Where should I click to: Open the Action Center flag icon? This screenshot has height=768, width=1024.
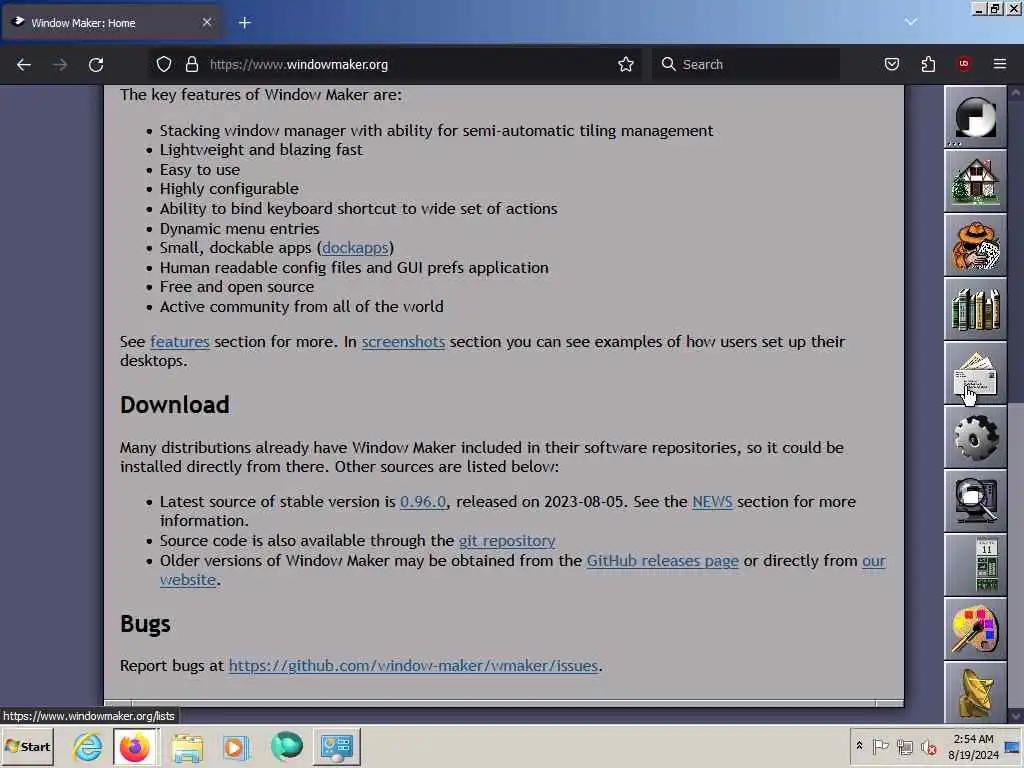pyautogui.click(x=880, y=746)
